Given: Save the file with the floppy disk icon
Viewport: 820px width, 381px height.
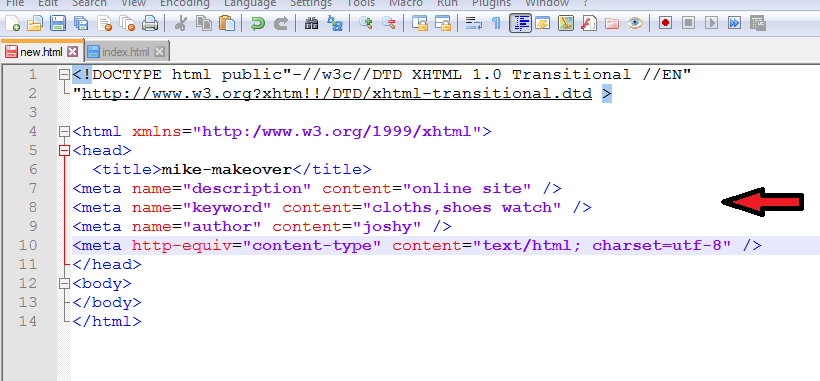Looking at the screenshot, I should point(58,24).
